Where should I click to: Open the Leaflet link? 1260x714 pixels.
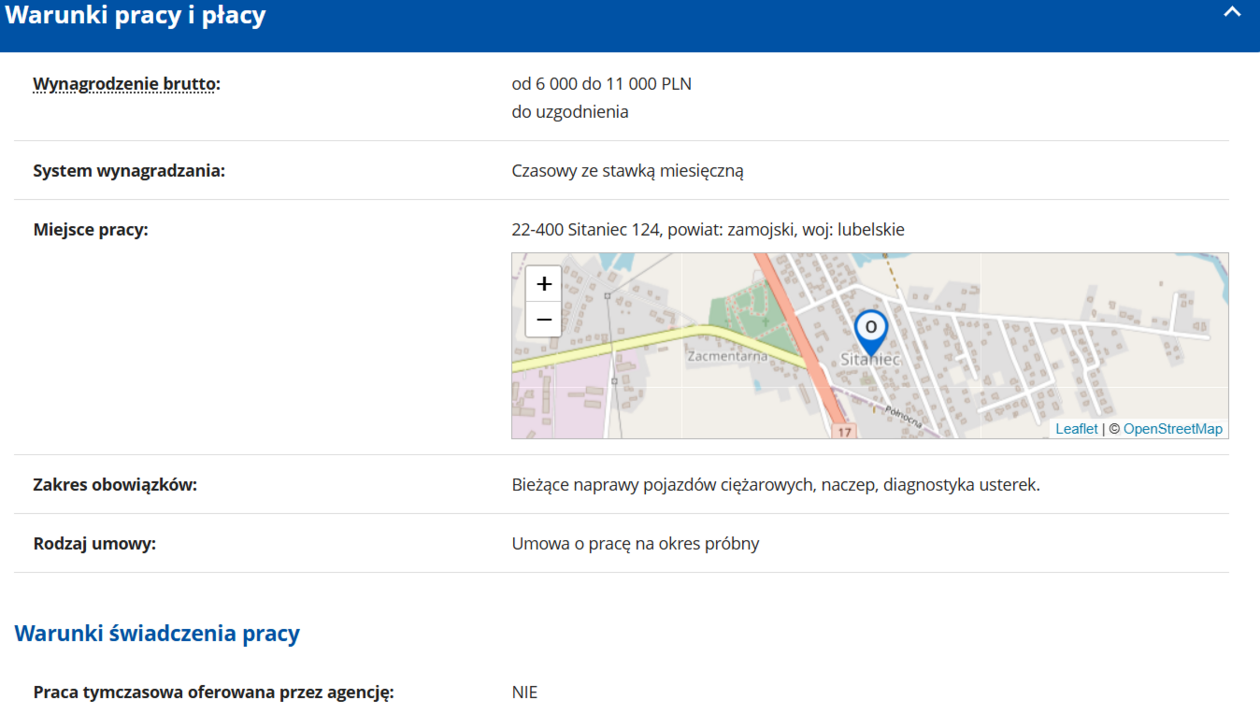pos(1076,429)
